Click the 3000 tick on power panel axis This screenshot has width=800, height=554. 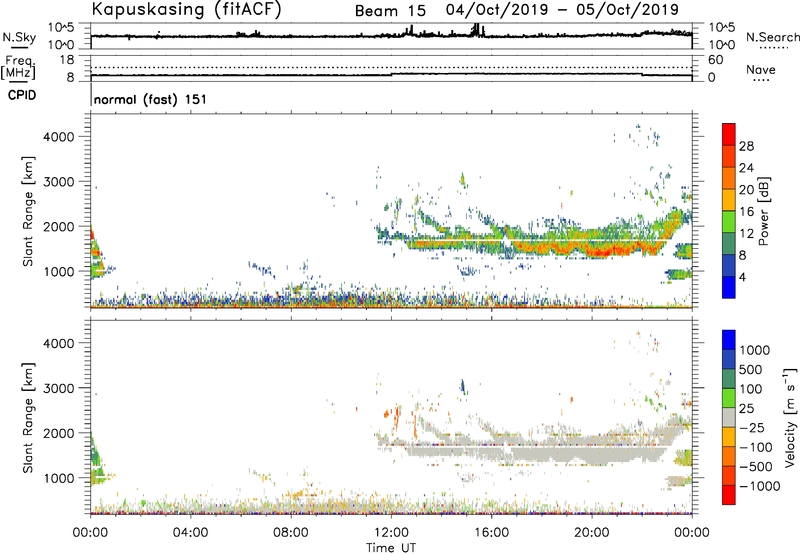coord(59,182)
